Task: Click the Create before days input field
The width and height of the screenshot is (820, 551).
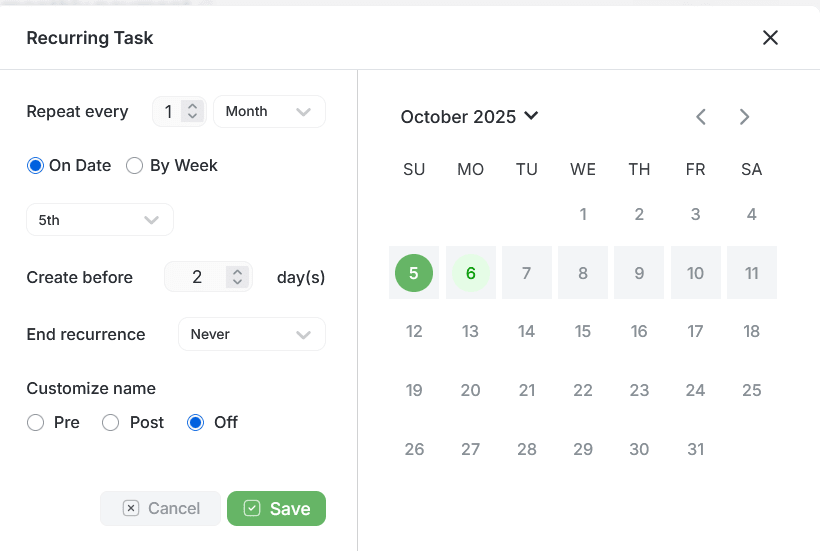Action: (x=197, y=277)
